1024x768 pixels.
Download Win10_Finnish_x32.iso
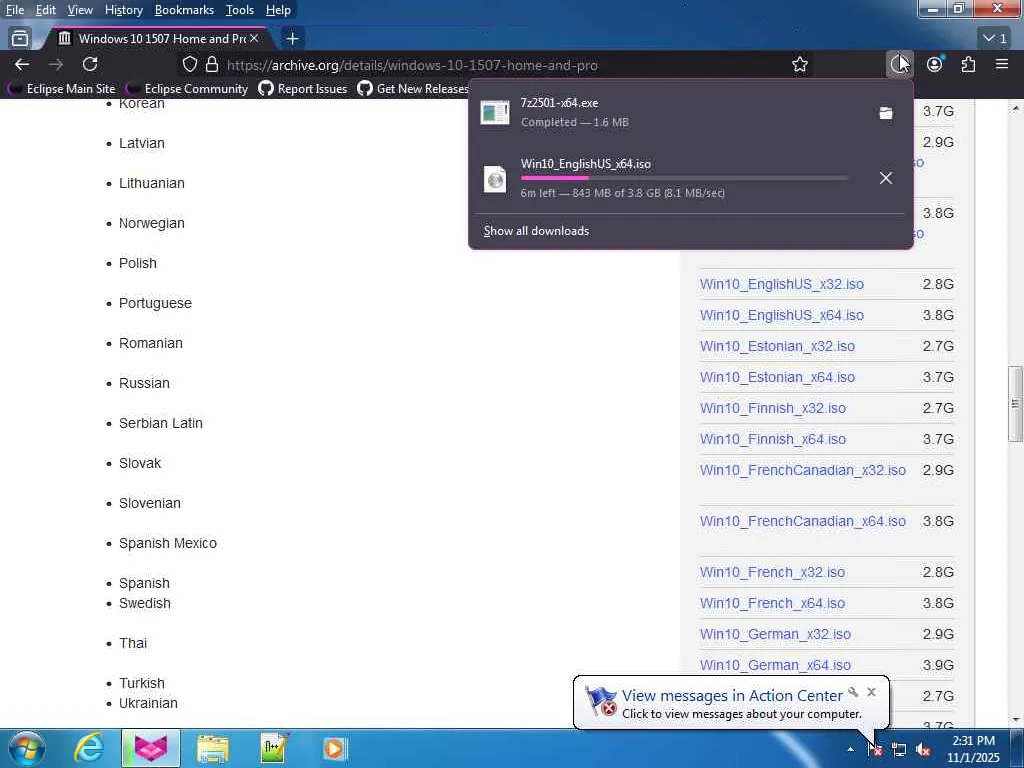[773, 408]
